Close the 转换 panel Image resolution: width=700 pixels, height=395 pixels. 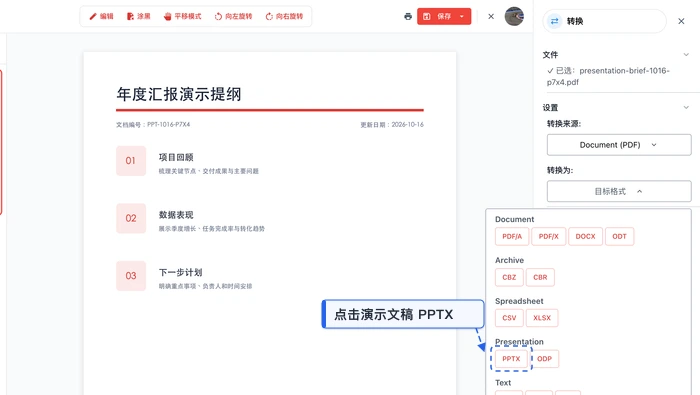click(681, 21)
